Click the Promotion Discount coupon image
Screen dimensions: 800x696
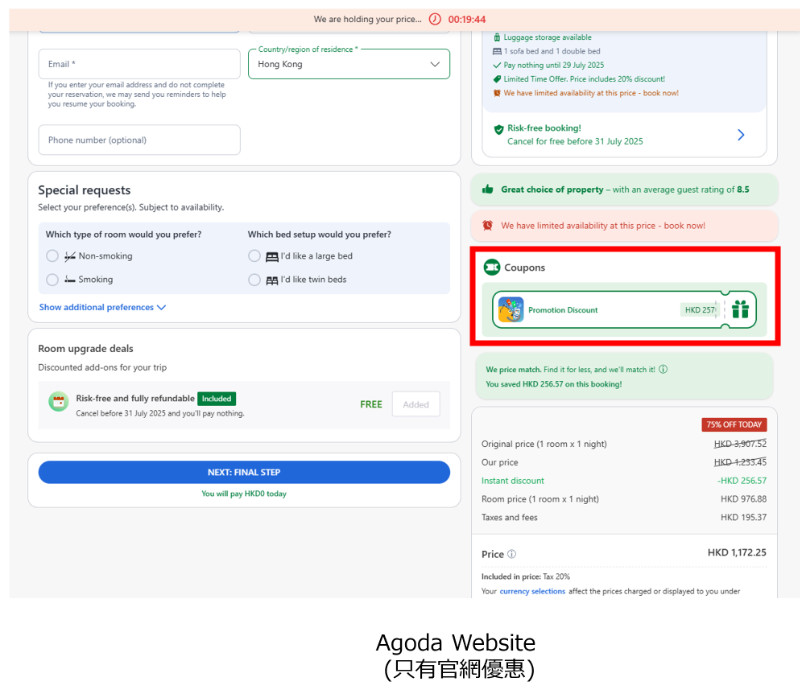coord(511,309)
